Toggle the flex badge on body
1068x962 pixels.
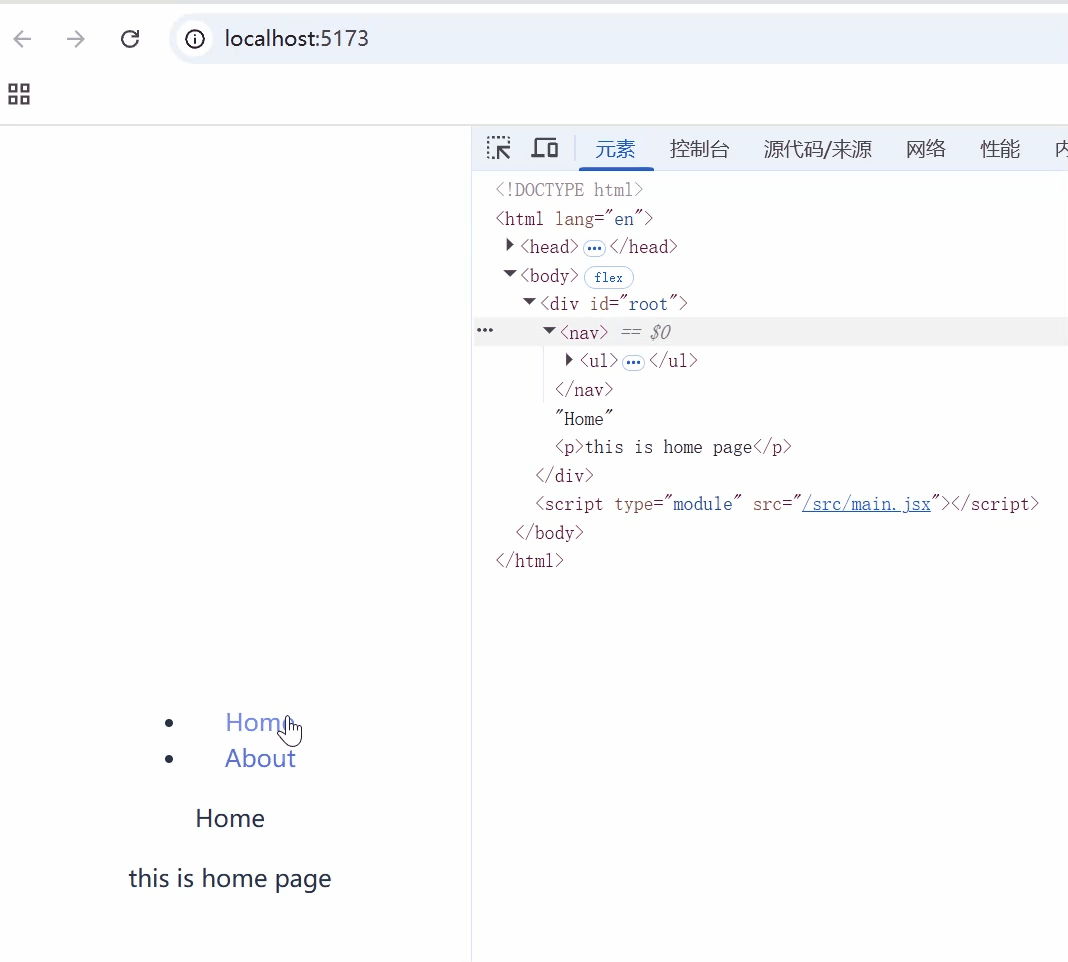(x=608, y=277)
